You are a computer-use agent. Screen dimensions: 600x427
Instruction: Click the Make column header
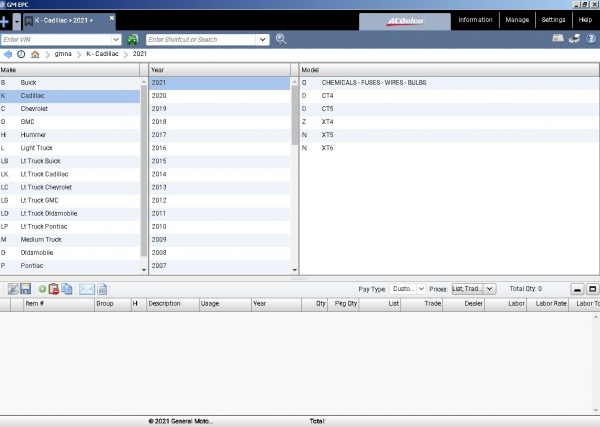coord(70,70)
